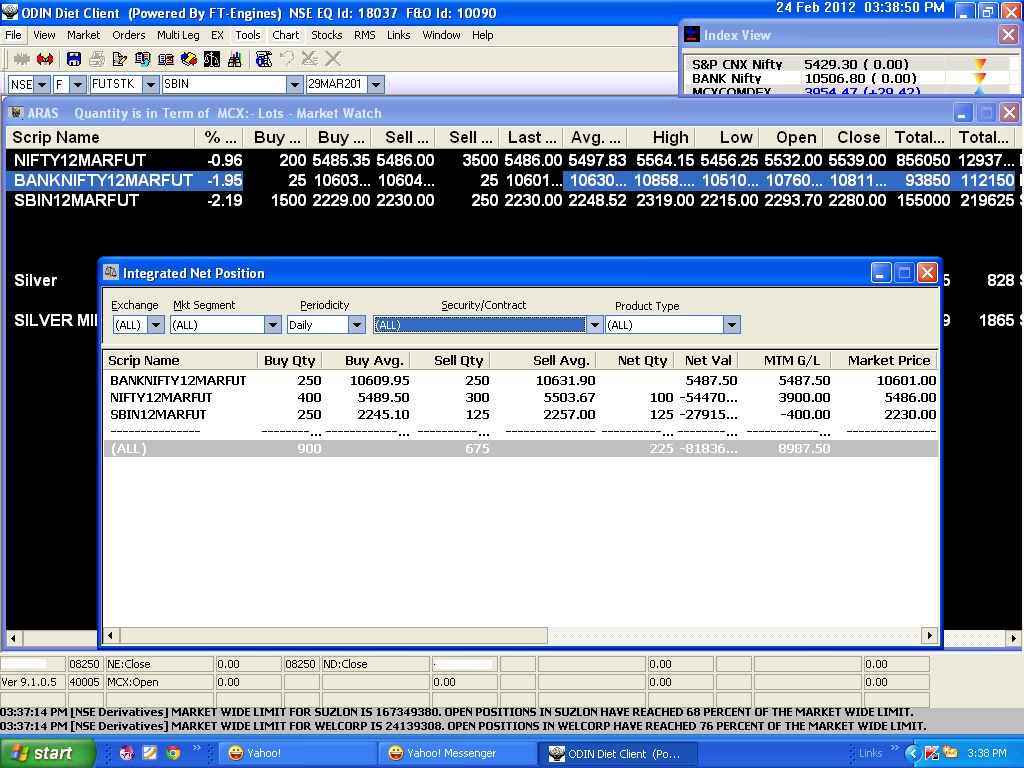Select the (ALL) totals row in Net Position
Screen dimensions: 1024x768
pyautogui.click(x=521, y=449)
